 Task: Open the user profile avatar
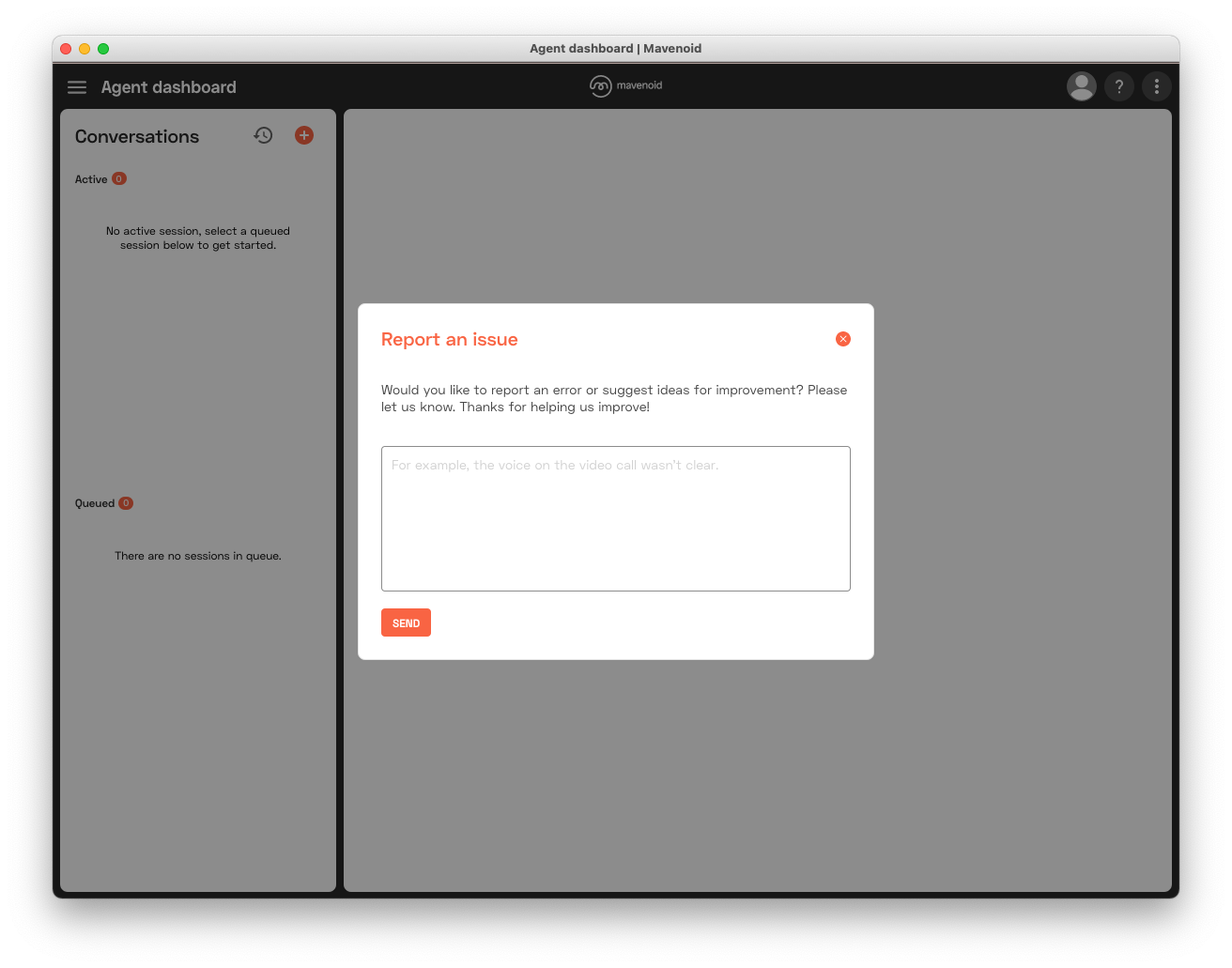pos(1081,86)
